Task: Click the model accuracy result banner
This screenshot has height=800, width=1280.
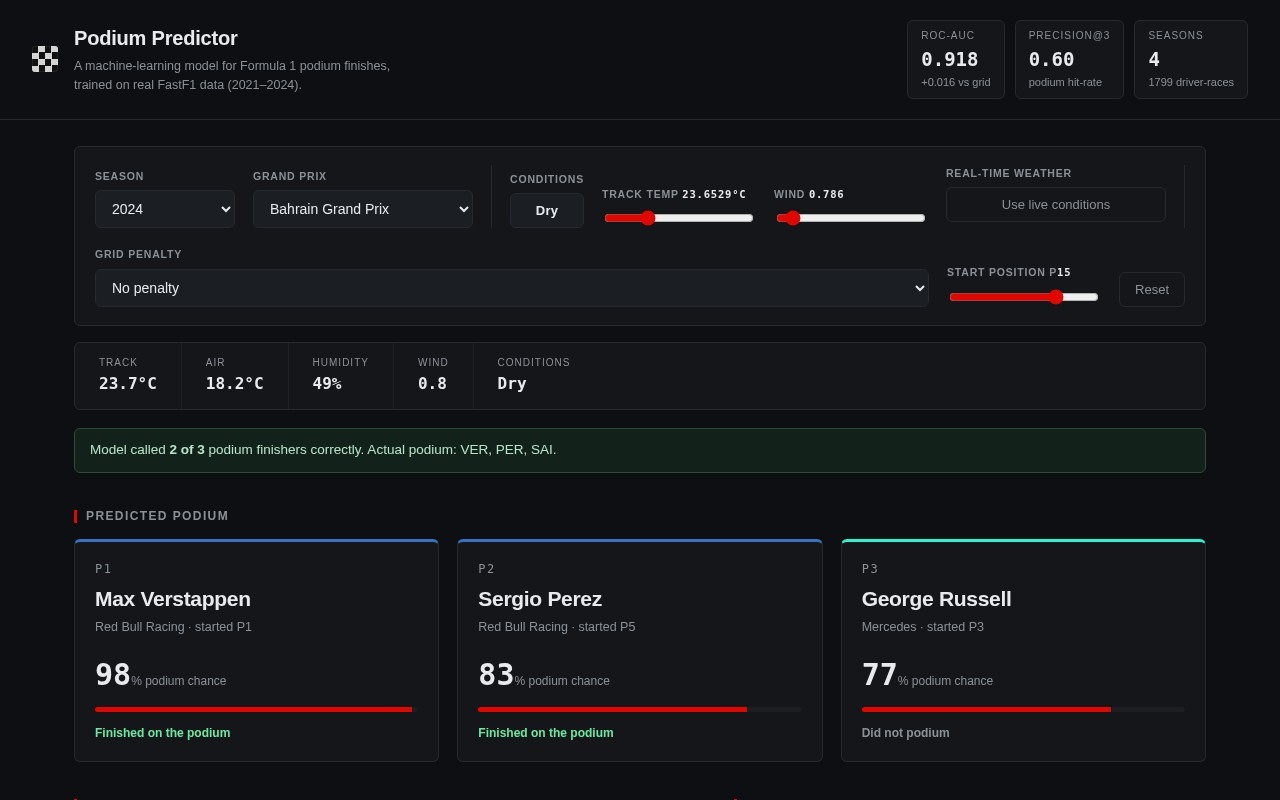Action: 640,450
